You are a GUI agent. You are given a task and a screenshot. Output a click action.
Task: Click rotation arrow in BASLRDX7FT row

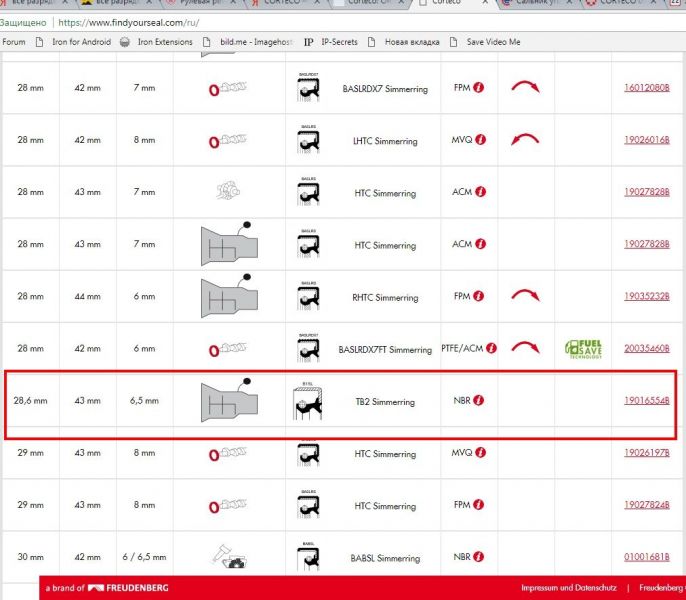(x=525, y=347)
